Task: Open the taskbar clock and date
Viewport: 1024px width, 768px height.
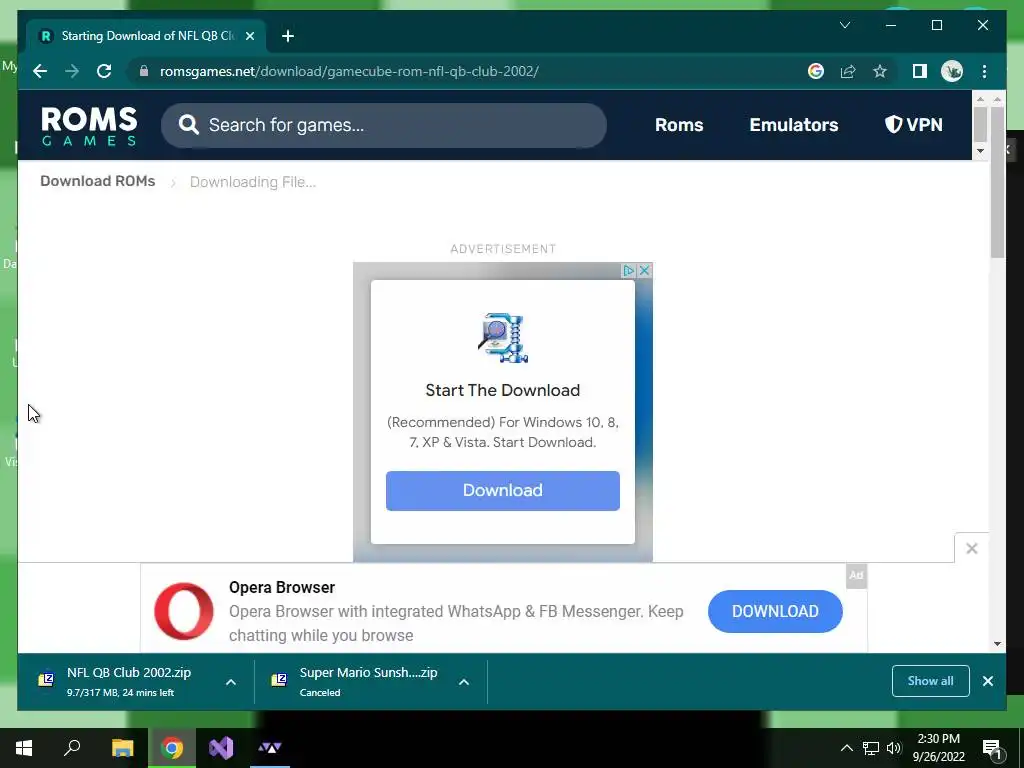Action: point(938,748)
